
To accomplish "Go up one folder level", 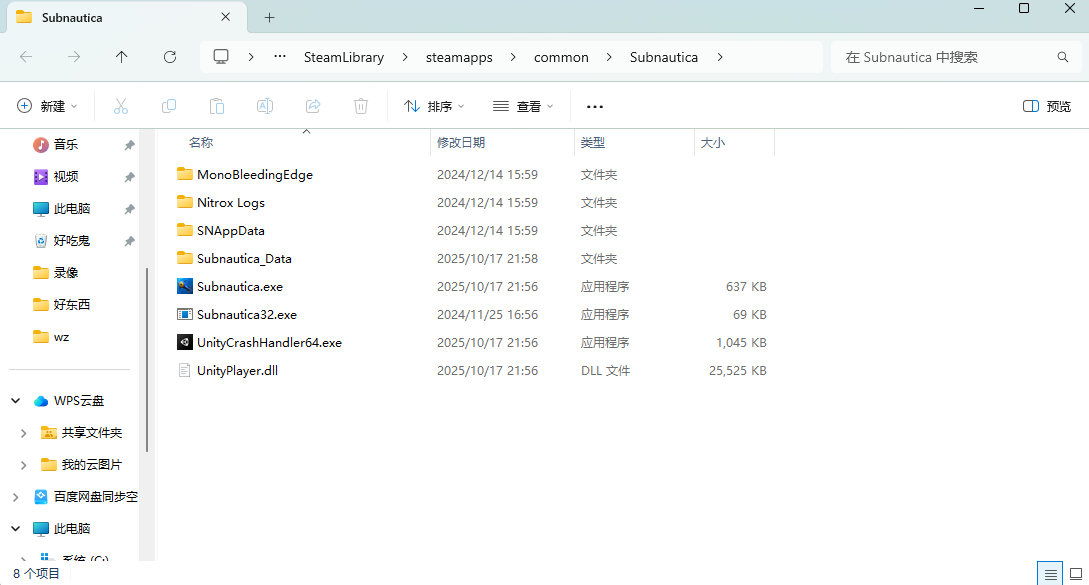I will (121, 57).
